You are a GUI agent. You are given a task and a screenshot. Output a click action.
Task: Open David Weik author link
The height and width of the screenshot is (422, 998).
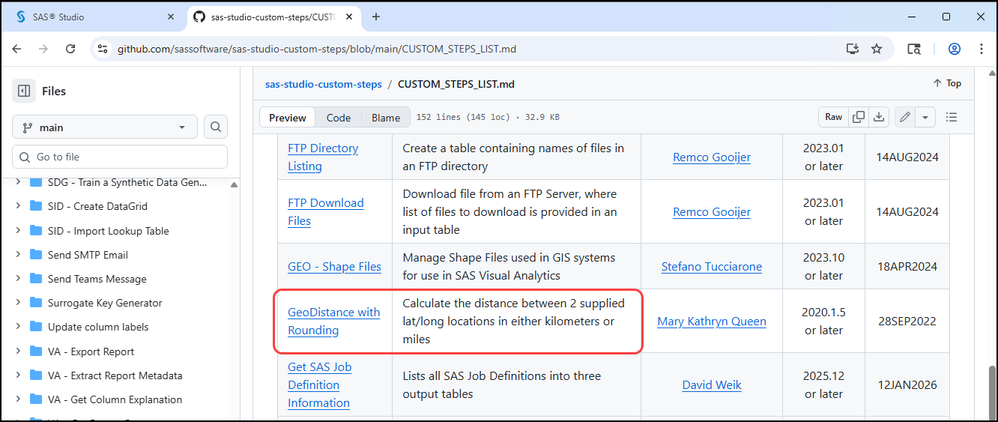[x=712, y=385]
